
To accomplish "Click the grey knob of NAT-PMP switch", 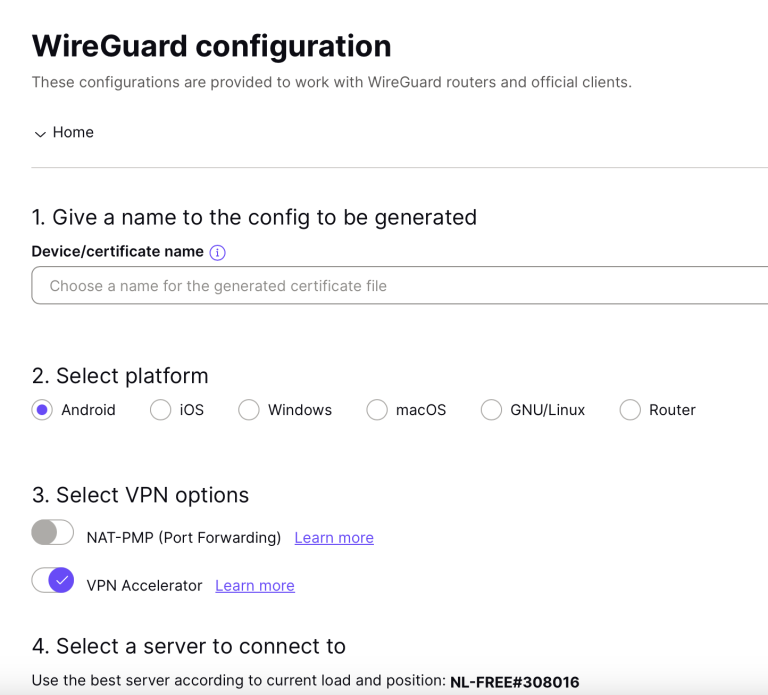I will click(44, 533).
